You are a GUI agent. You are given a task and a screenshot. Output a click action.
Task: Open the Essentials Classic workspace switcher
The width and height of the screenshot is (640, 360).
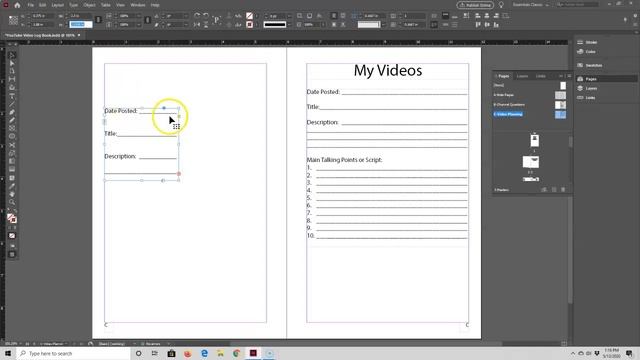(x=531, y=5)
